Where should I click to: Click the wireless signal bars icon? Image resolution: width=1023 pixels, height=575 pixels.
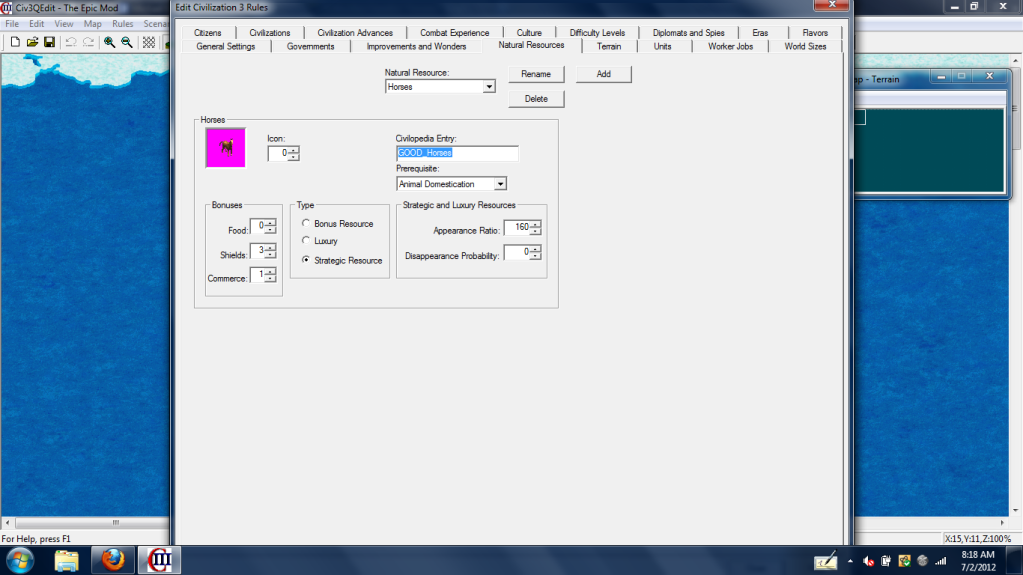coord(941,561)
